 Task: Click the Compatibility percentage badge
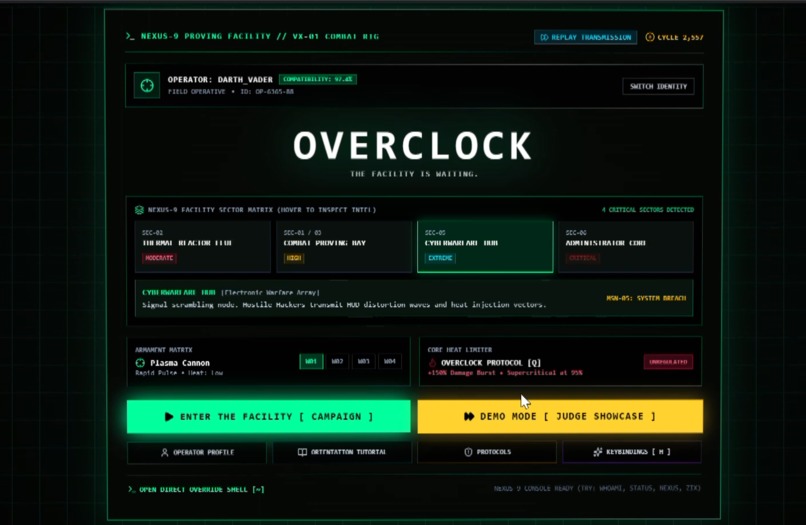[x=318, y=79]
